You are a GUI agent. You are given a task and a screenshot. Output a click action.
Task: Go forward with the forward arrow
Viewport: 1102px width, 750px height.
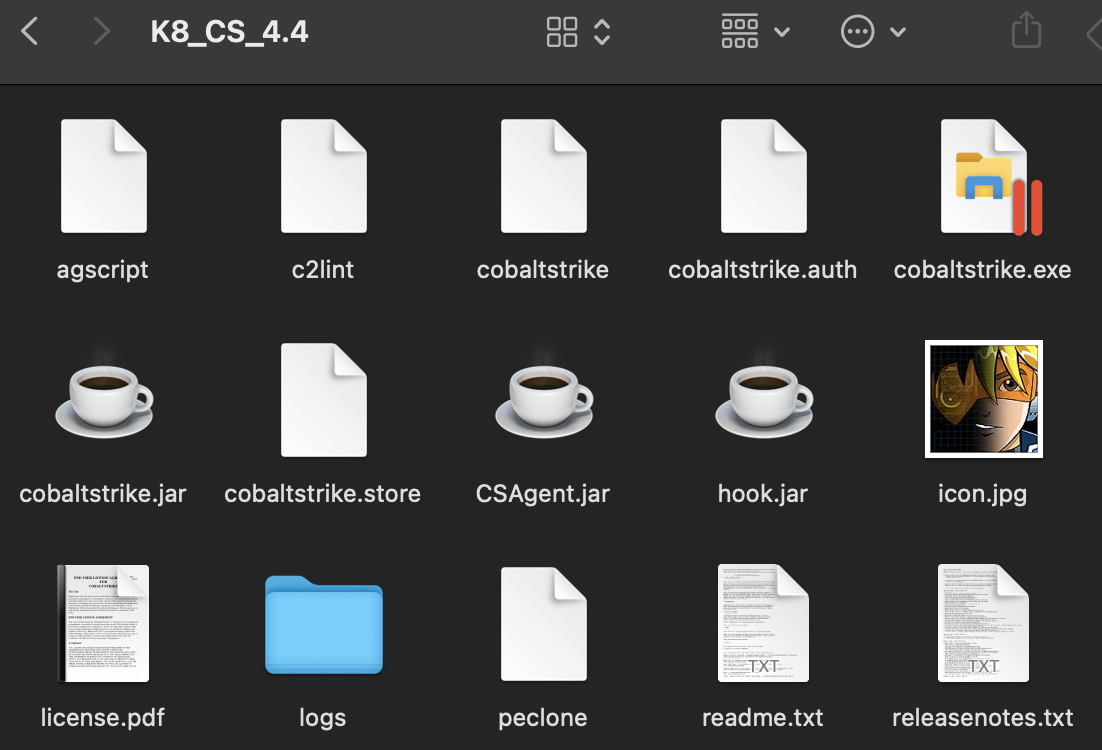point(101,32)
